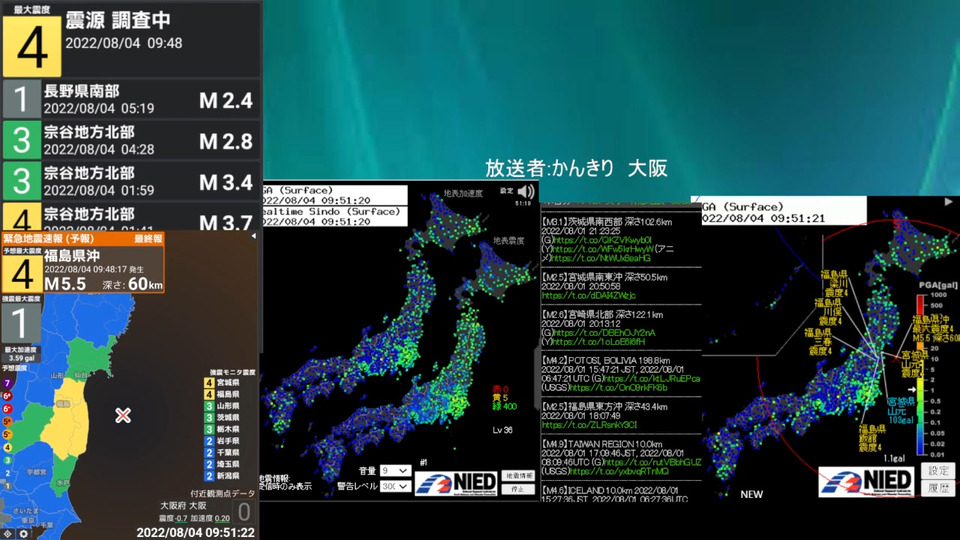Click the PGA[gal] color scale bar
Image resolution: width=960 pixels, height=540 pixels.
[921, 375]
